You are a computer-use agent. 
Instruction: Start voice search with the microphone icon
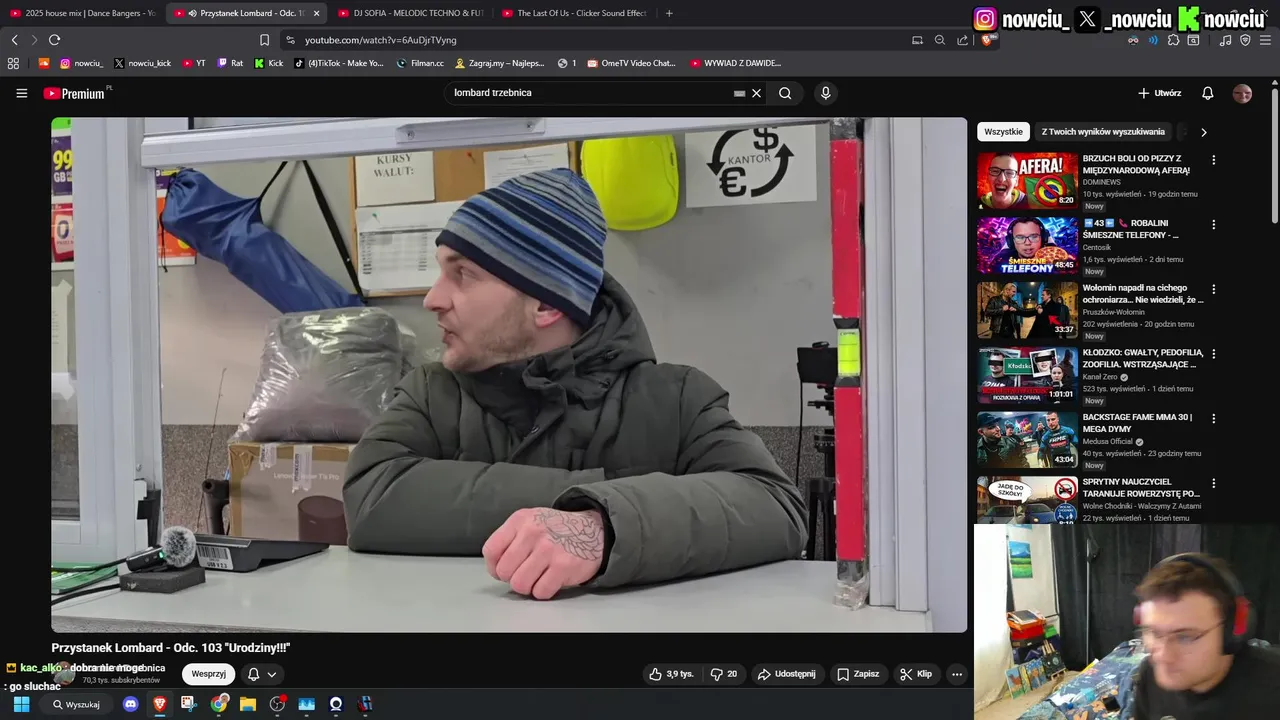pyautogui.click(x=825, y=93)
